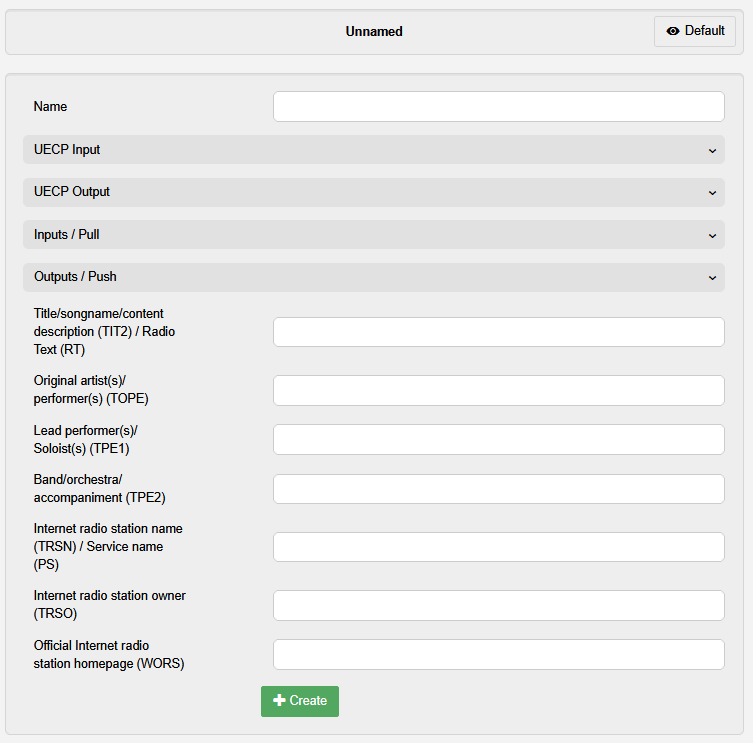Click the Title/songname (TIT2) Radio Text field
This screenshot has width=753, height=743.
[x=498, y=332]
